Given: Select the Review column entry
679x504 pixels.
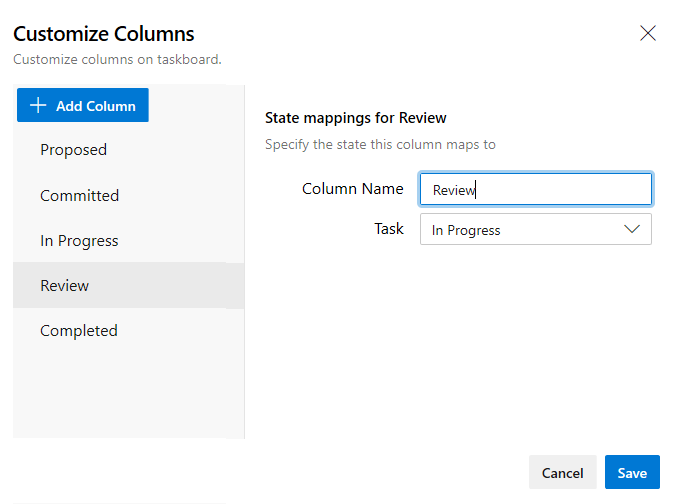Looking at the screenshot, I should (129, 285).
